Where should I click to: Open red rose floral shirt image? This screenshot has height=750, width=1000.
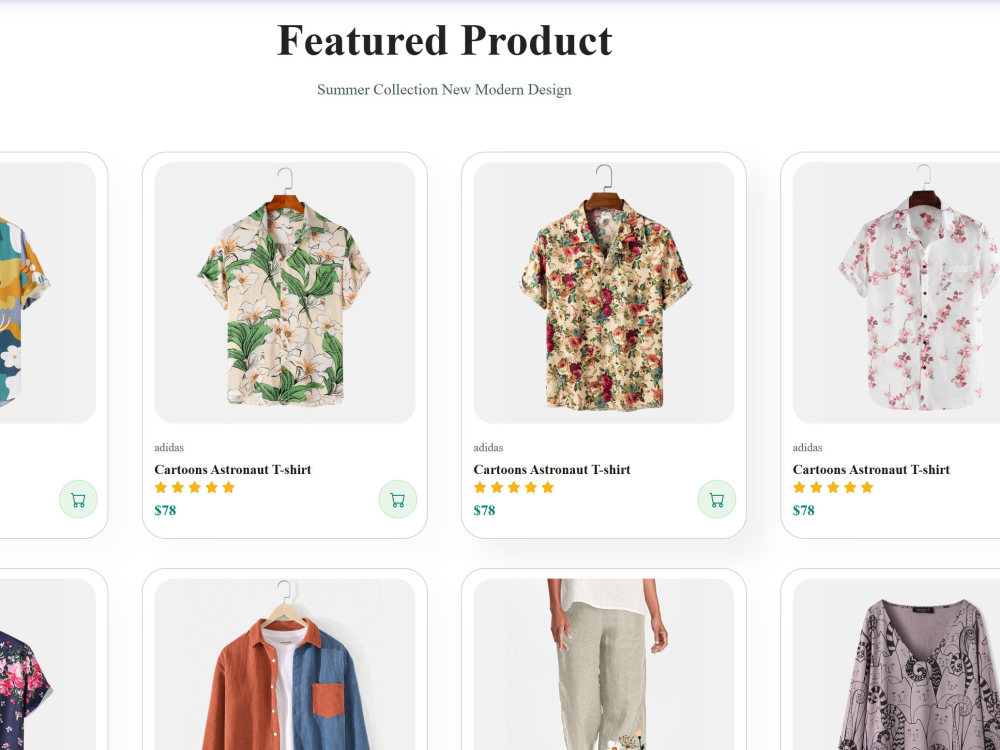pos(603,293)
